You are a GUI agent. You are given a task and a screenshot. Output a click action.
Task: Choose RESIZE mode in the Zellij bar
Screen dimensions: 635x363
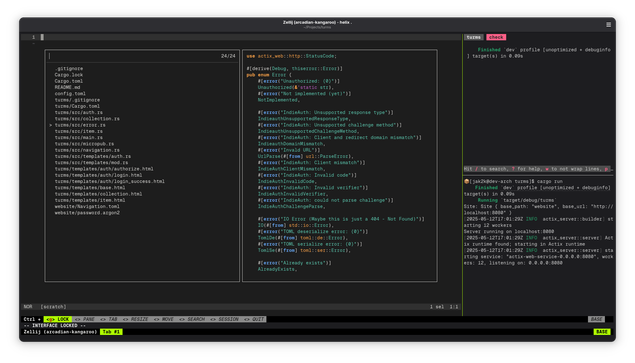pyautogui.click(x=136, y=319)
